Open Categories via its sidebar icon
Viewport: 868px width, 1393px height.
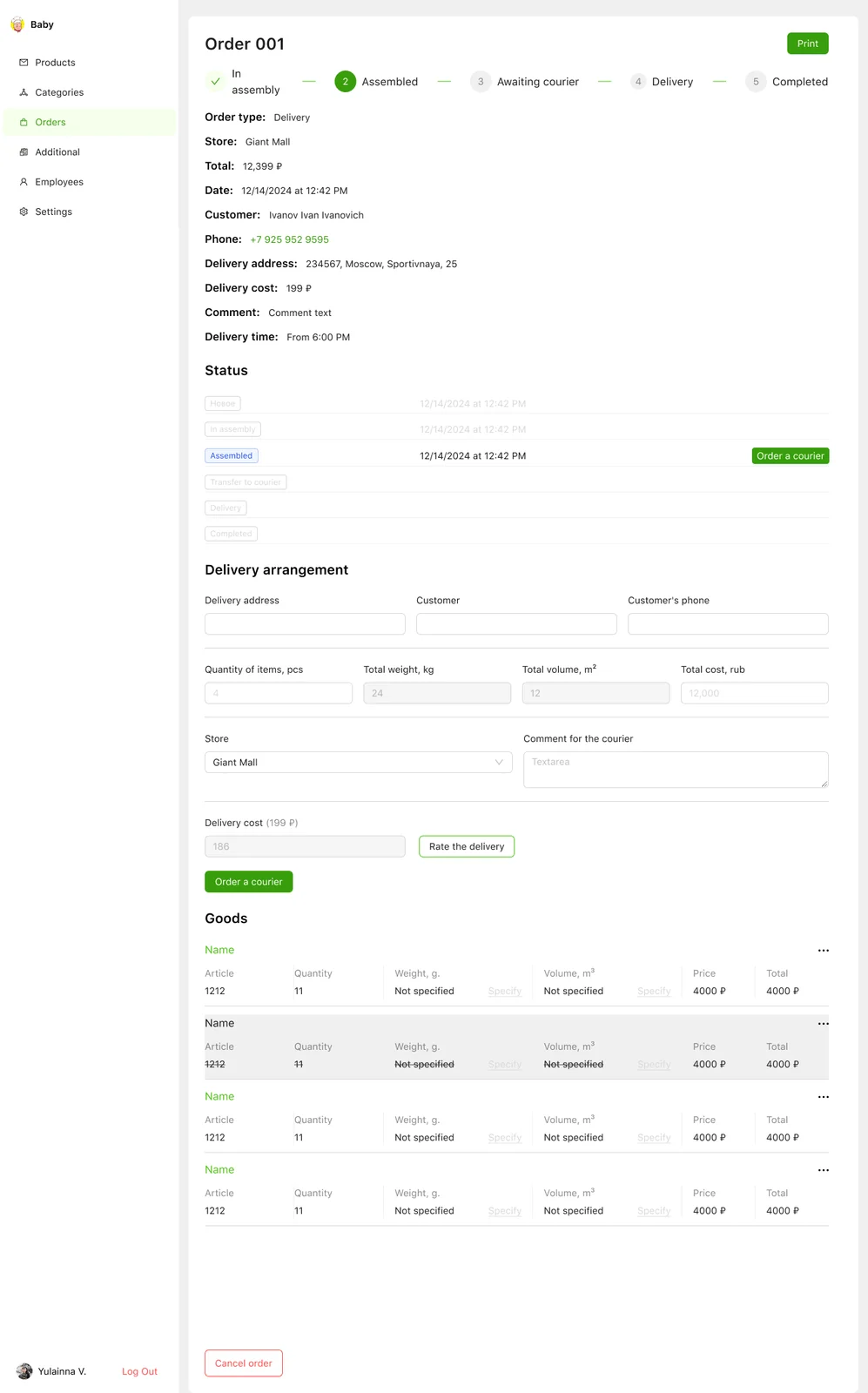point(24,92)
